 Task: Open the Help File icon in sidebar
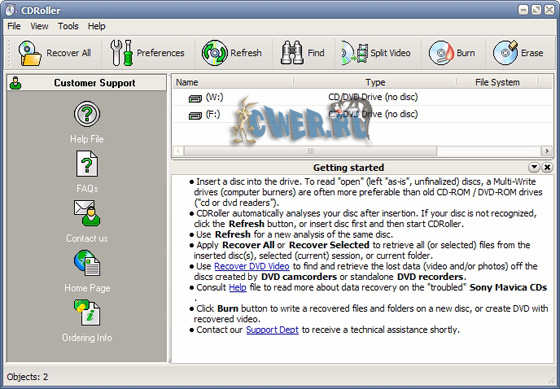pyautogui.click(x=87, y=114)
